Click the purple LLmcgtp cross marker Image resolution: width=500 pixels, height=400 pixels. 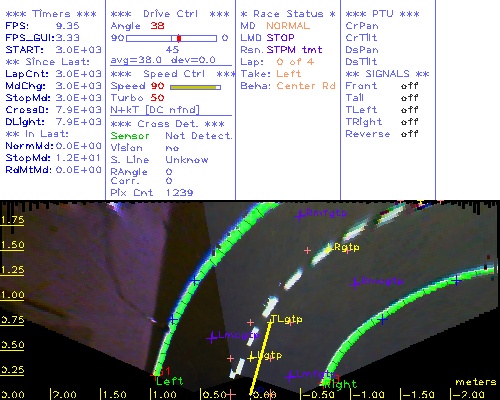[x=212, y=338]
